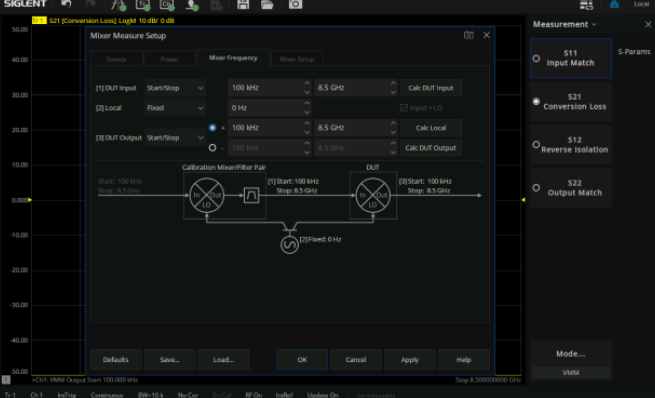
Task: Click the blue network status icon
Action: [614, 5]
